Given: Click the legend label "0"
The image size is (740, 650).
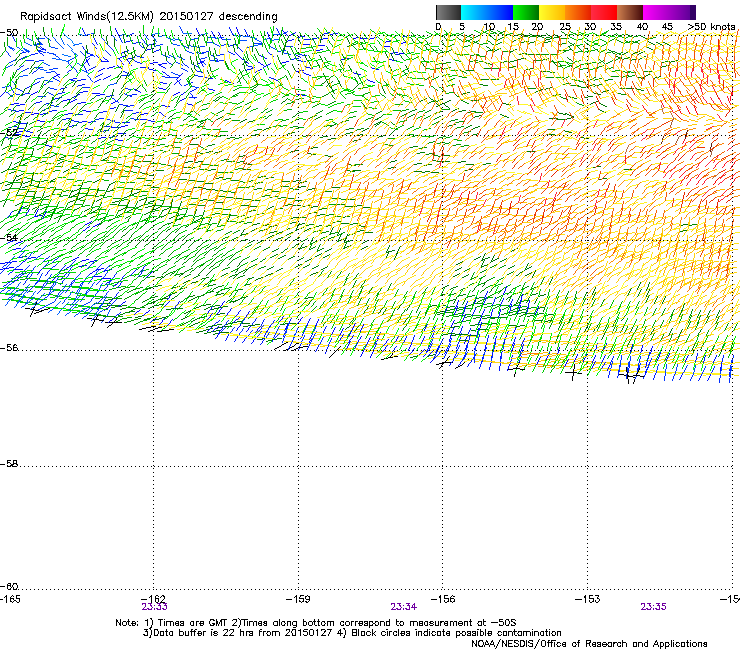Looking at the screenshot, I should (x=438, y=27).
